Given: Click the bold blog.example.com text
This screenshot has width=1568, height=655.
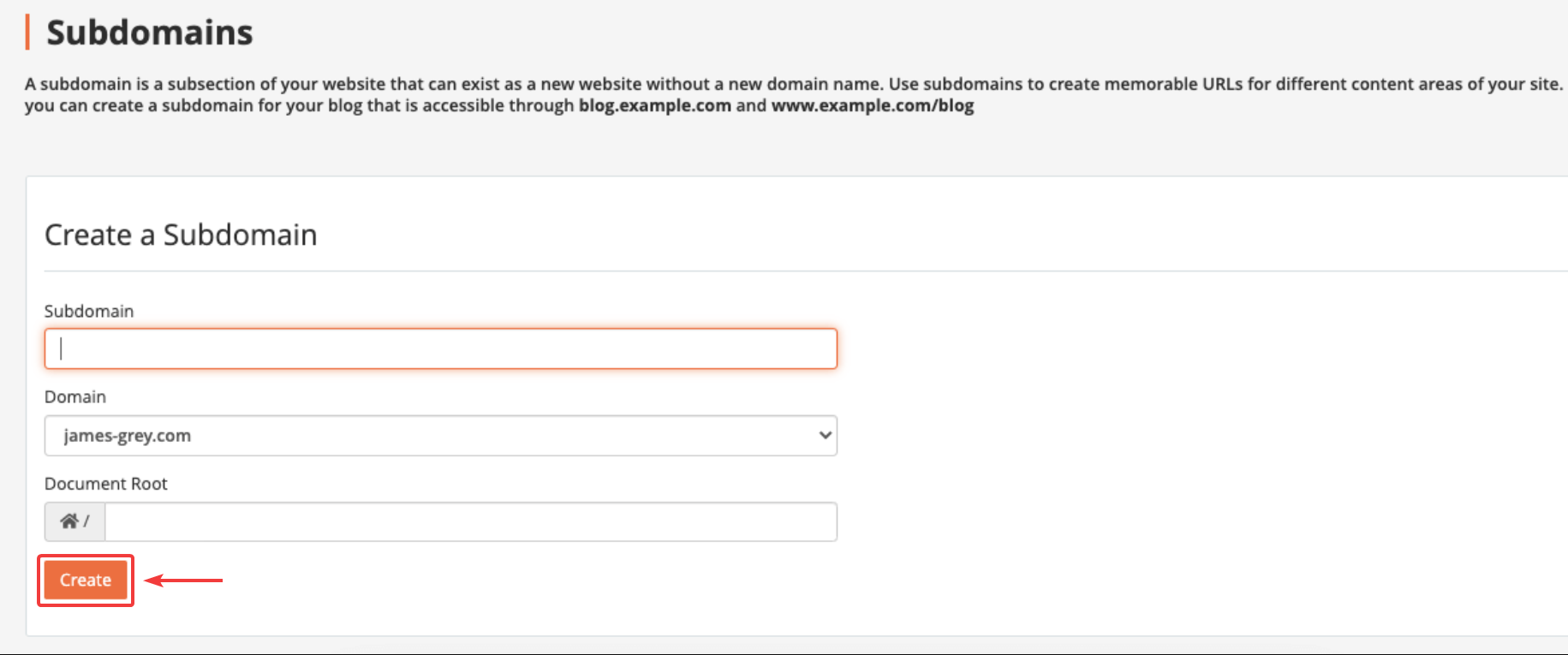Looking at the screenshot, I should [655, 105].
